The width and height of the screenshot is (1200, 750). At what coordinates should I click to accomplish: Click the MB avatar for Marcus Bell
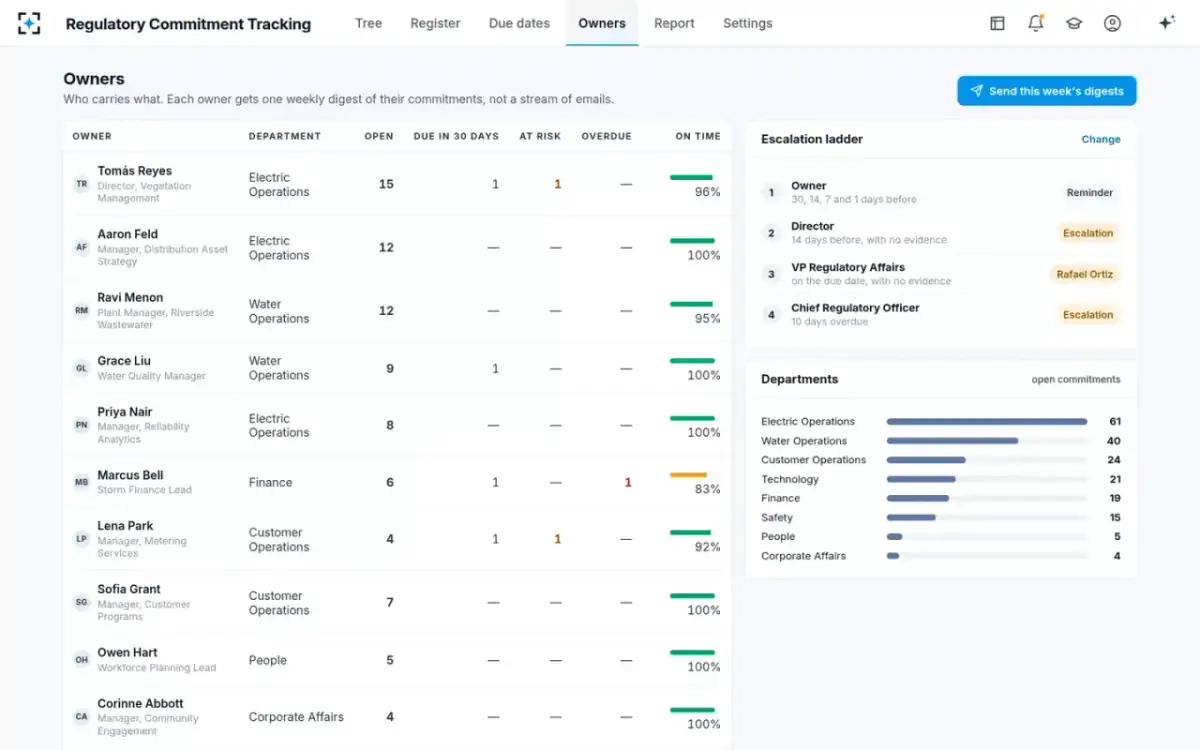tap(82, 482)
